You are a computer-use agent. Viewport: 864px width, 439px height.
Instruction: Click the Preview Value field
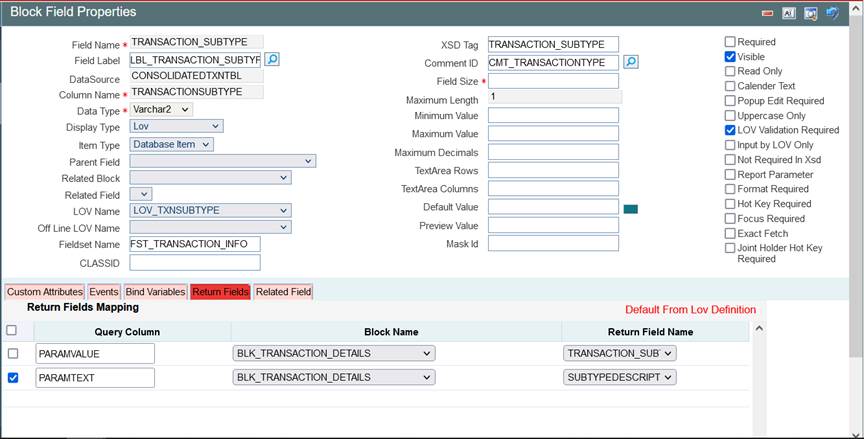(553, 225)
